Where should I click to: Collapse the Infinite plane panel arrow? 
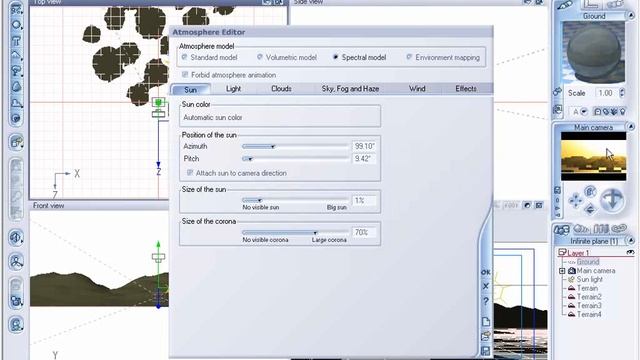pos(631,241)
